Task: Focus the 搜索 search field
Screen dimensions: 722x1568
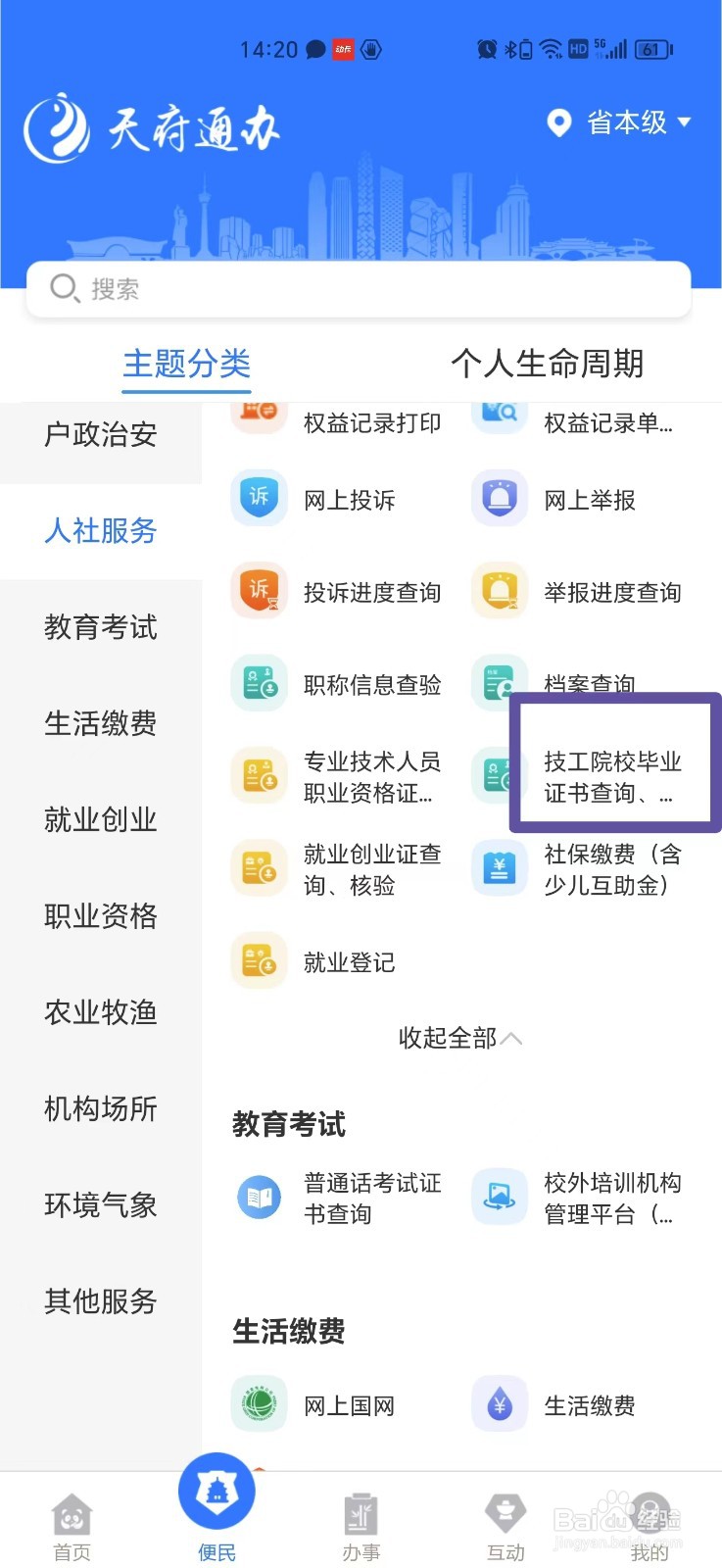Action: (359, 289)
